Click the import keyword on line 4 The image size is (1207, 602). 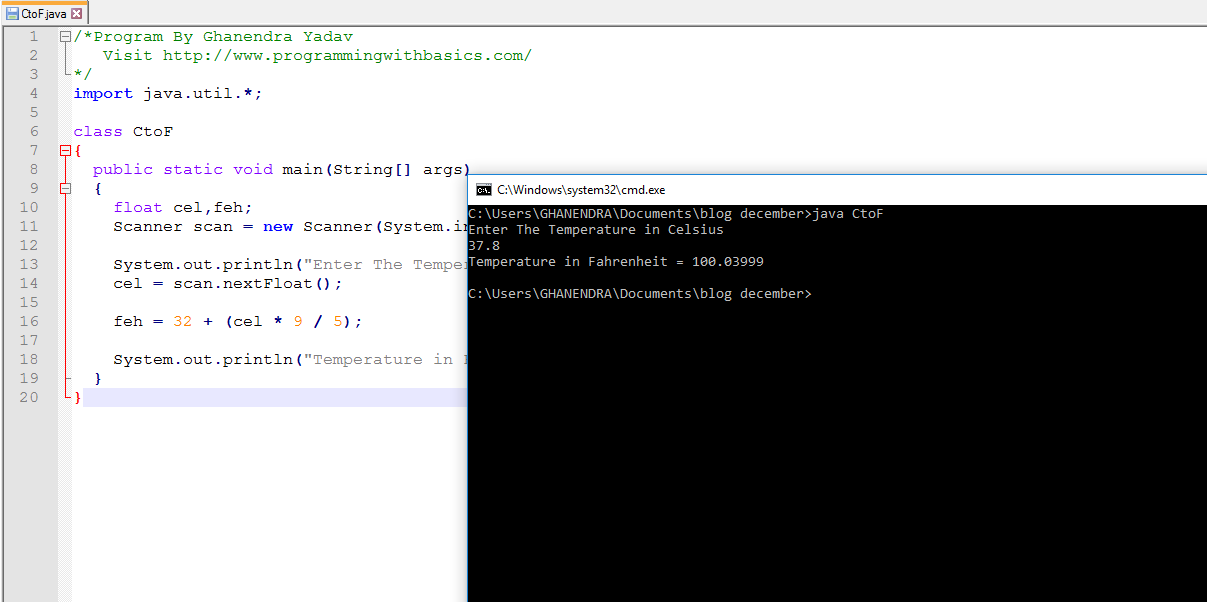pos(103,93)
